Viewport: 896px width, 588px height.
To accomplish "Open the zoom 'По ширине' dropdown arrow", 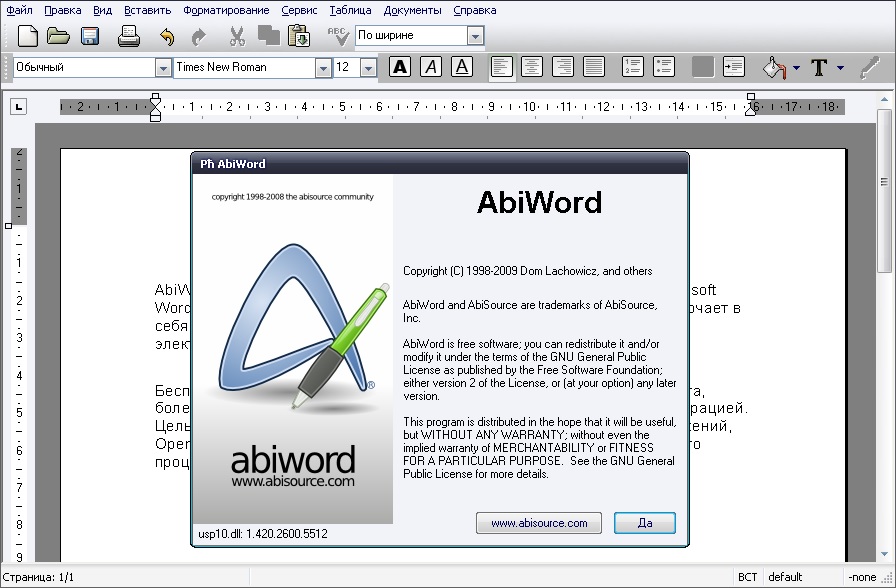I will 475,36.
